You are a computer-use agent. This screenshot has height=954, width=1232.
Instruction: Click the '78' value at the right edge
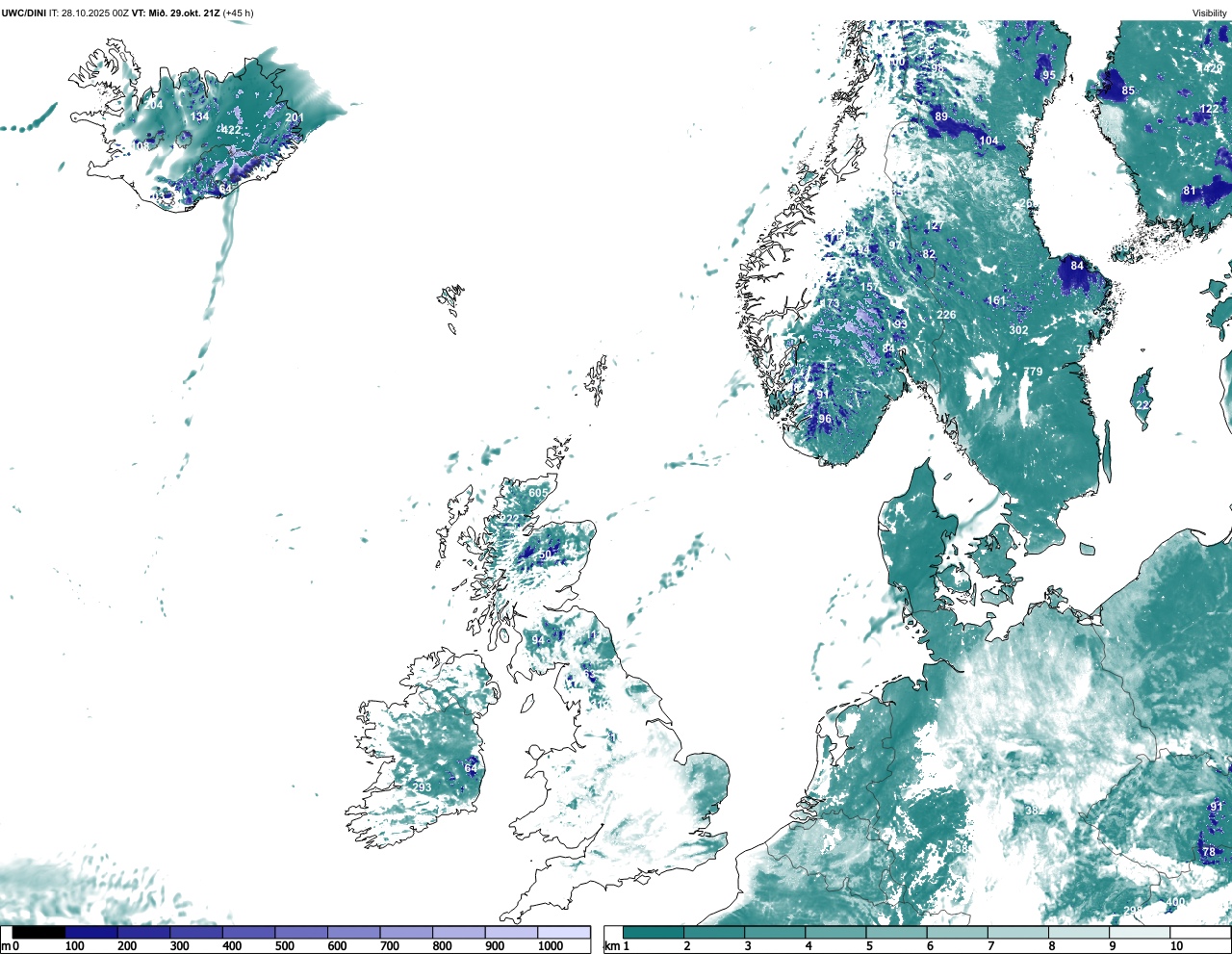tap(1209, 852)
